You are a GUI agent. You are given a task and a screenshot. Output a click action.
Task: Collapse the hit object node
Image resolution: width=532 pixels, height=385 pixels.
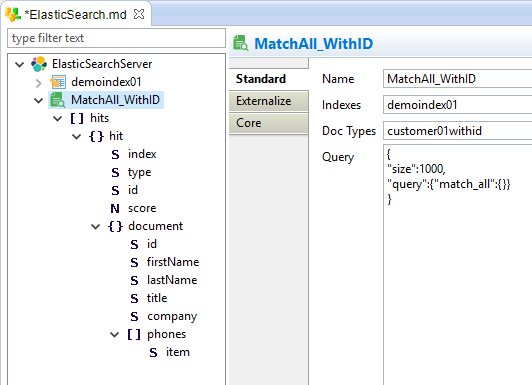pyautogui.click(x=77, y=136)
